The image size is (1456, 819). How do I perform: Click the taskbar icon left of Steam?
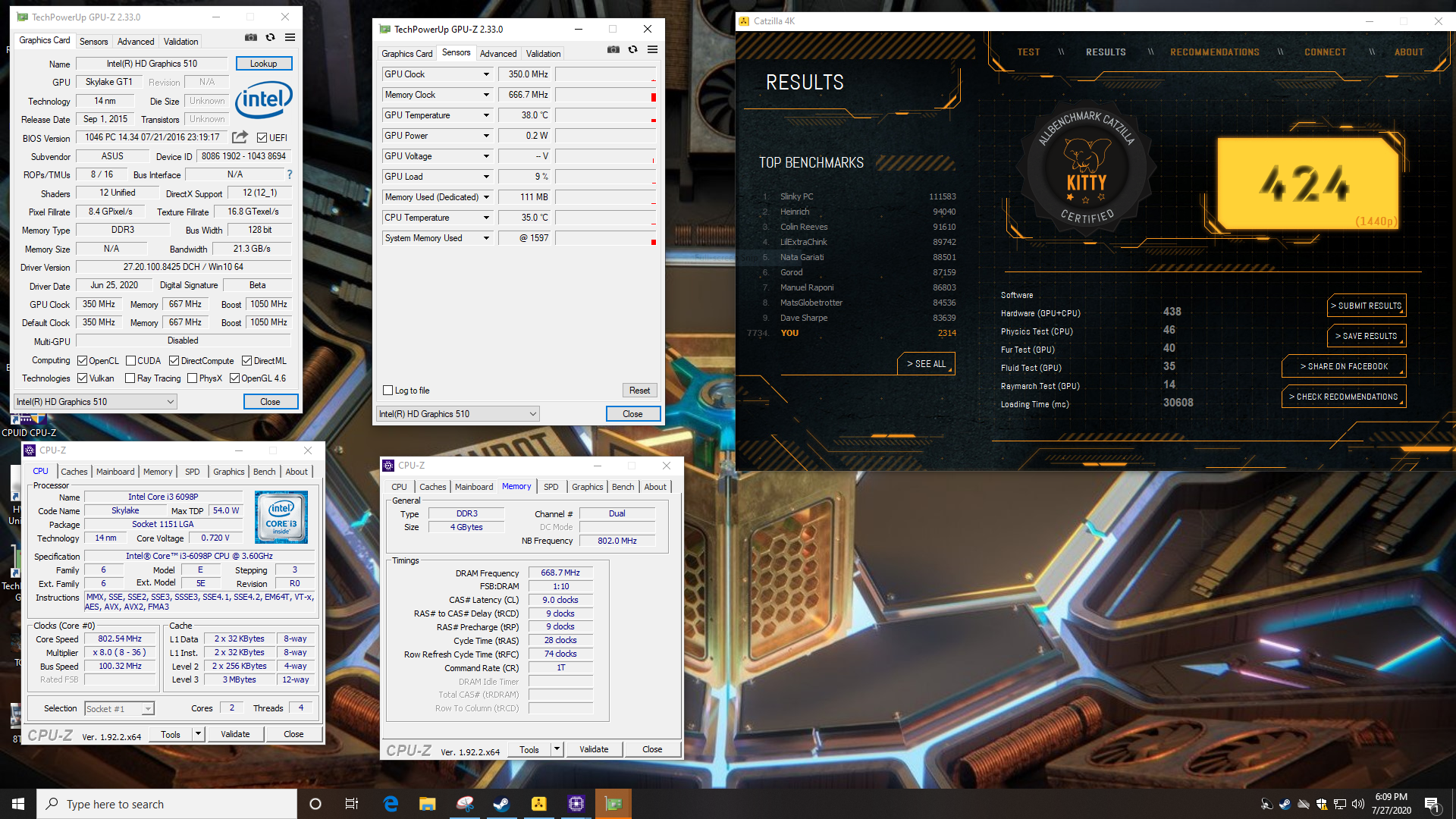(x=465, y=804)
